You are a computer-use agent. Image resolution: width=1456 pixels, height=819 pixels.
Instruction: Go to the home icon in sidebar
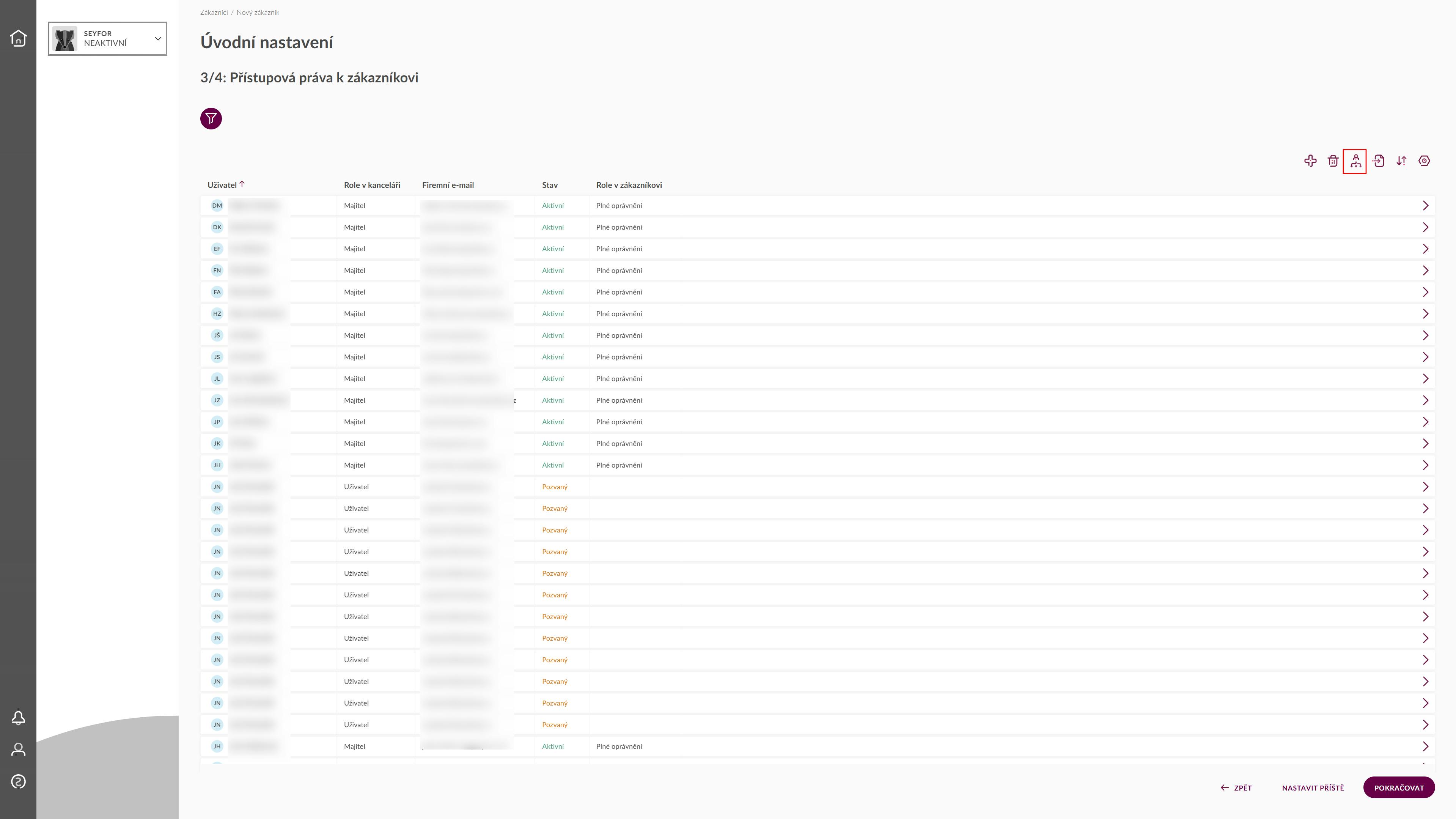(18, 38)
